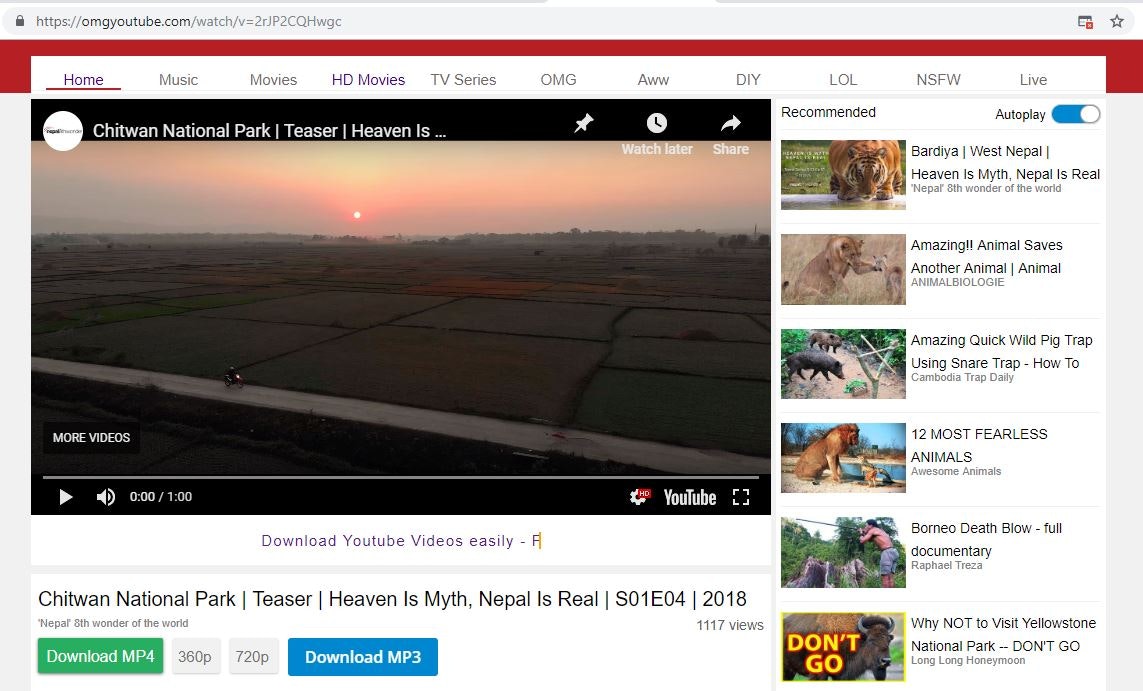Click MORE VIDEOS overlay on the player
The height and width of the screenshot is (691, 1143).
90,437
